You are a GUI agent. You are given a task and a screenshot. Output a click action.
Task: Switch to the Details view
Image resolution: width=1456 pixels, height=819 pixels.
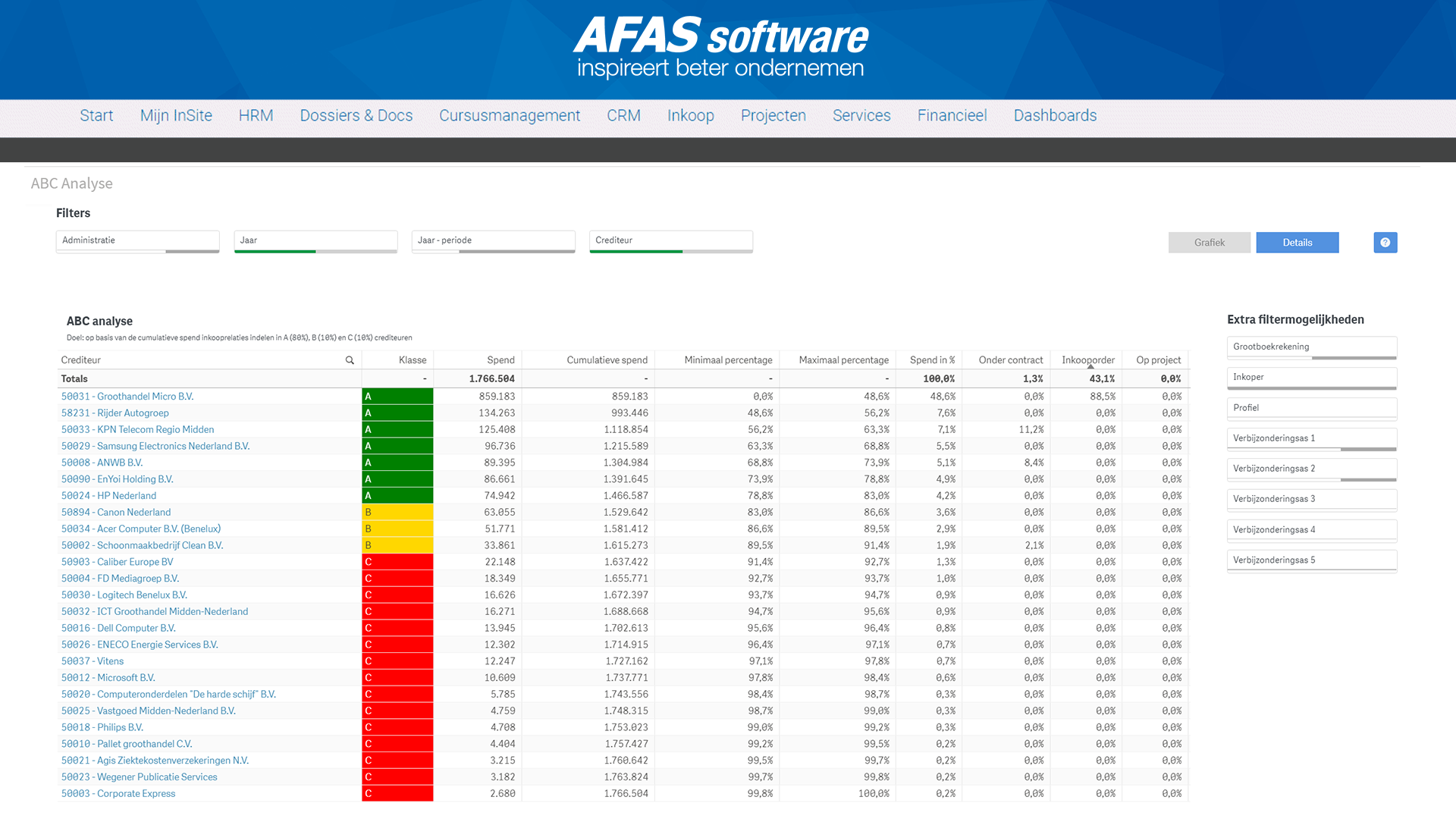[1298, 243]
